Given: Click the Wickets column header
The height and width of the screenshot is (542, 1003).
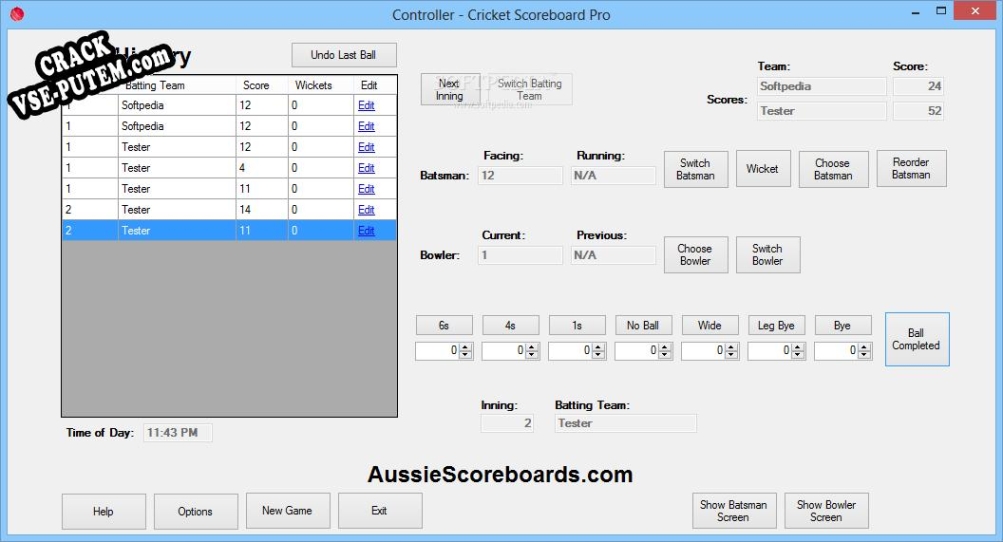Looking at the screenshot, I should click(x=320, y=85).
